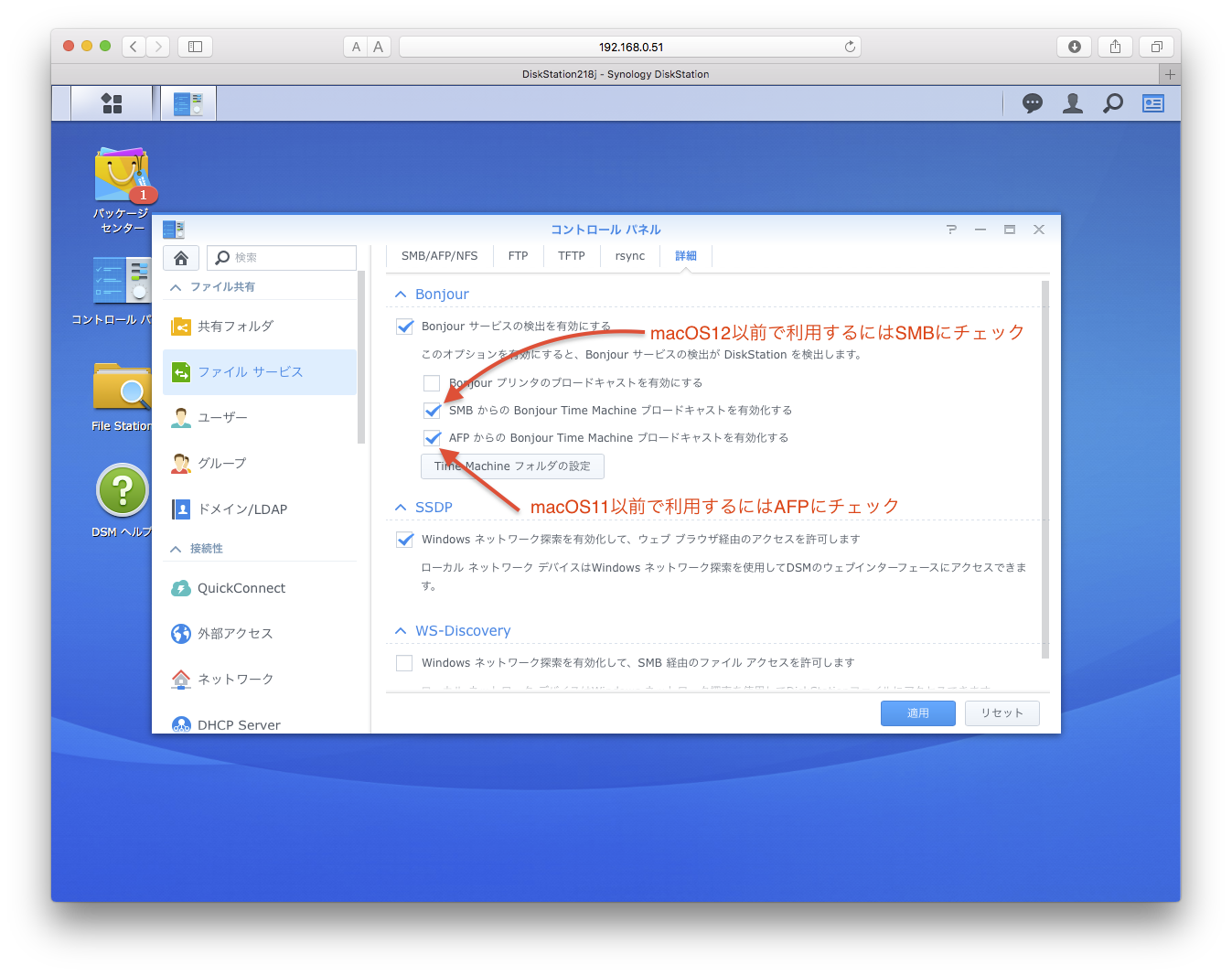
Task: Click the 適用 apply button
Action: 917,713
